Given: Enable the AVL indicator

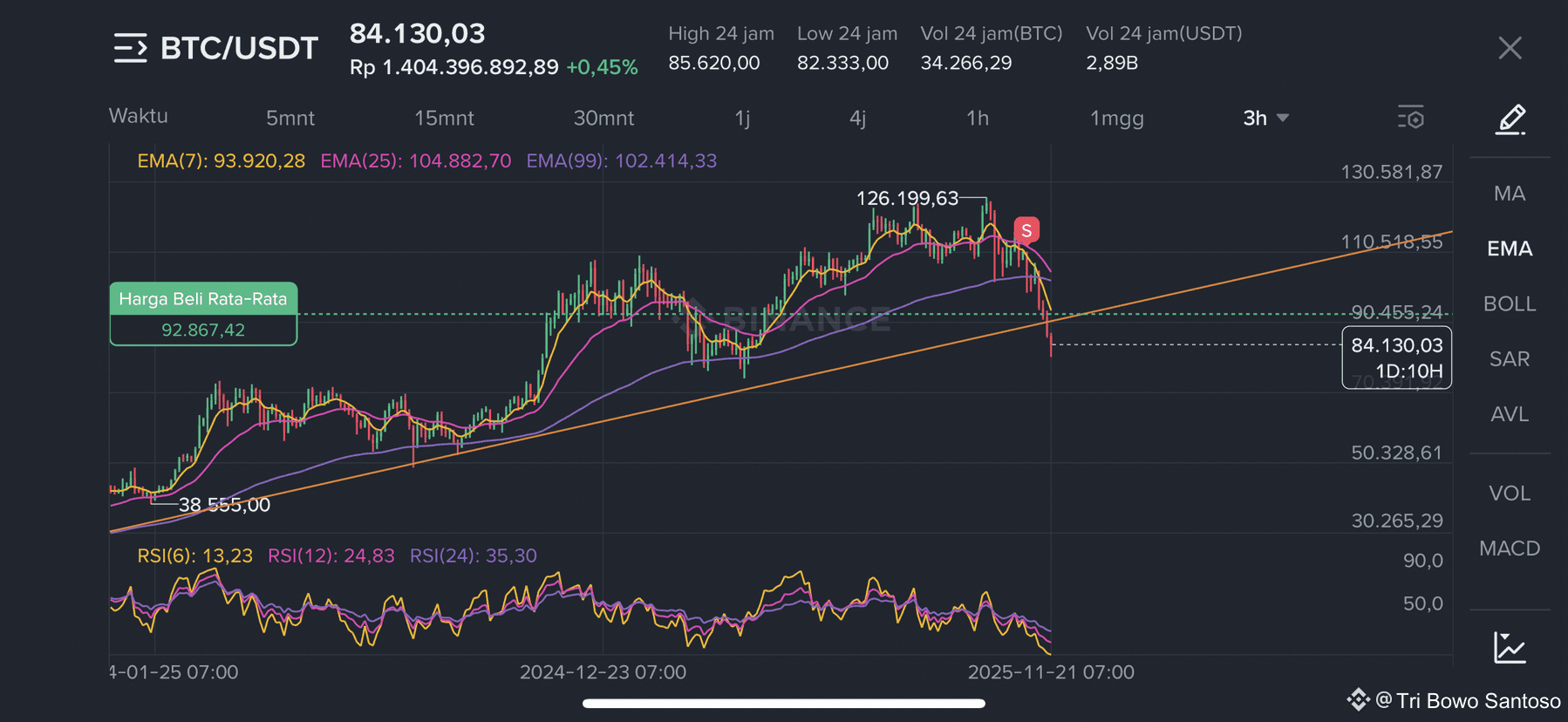Looking at the screenshot, I should pyautogui.click(x=1510, y=413).
